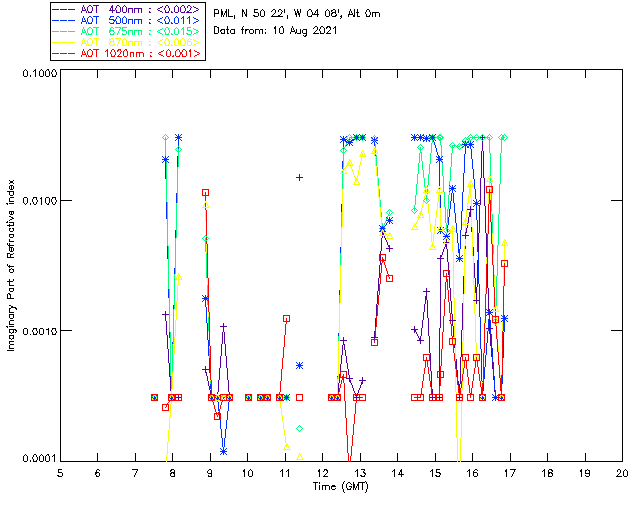
Task: Click the x-axis tick label 12
Action: [x=322, y=472]
